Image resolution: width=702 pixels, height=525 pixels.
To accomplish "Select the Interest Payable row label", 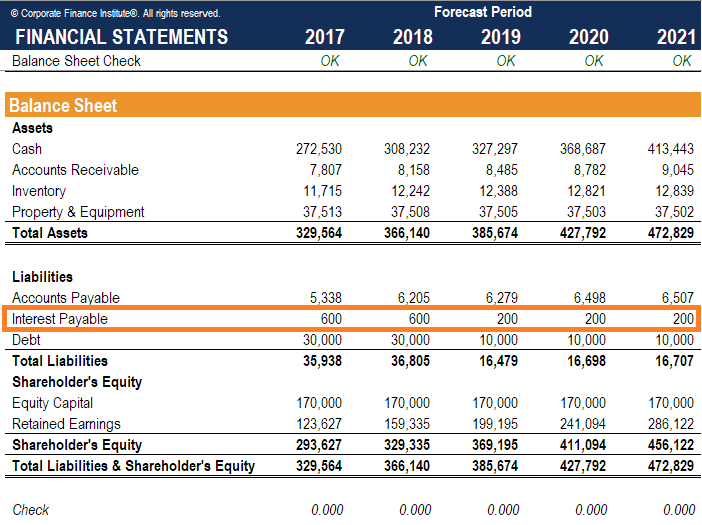I will [59, 319].
